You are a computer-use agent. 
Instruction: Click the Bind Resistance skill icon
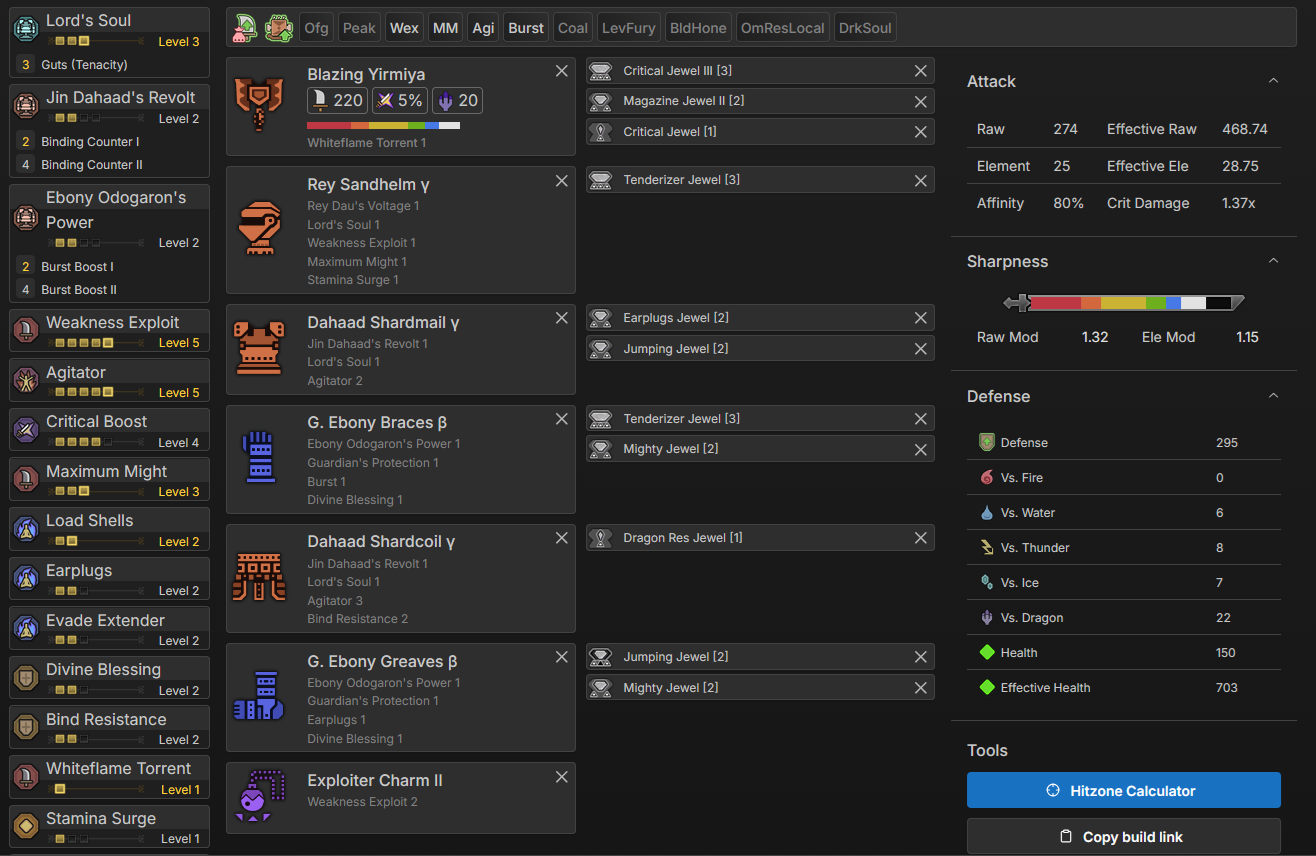26,727
